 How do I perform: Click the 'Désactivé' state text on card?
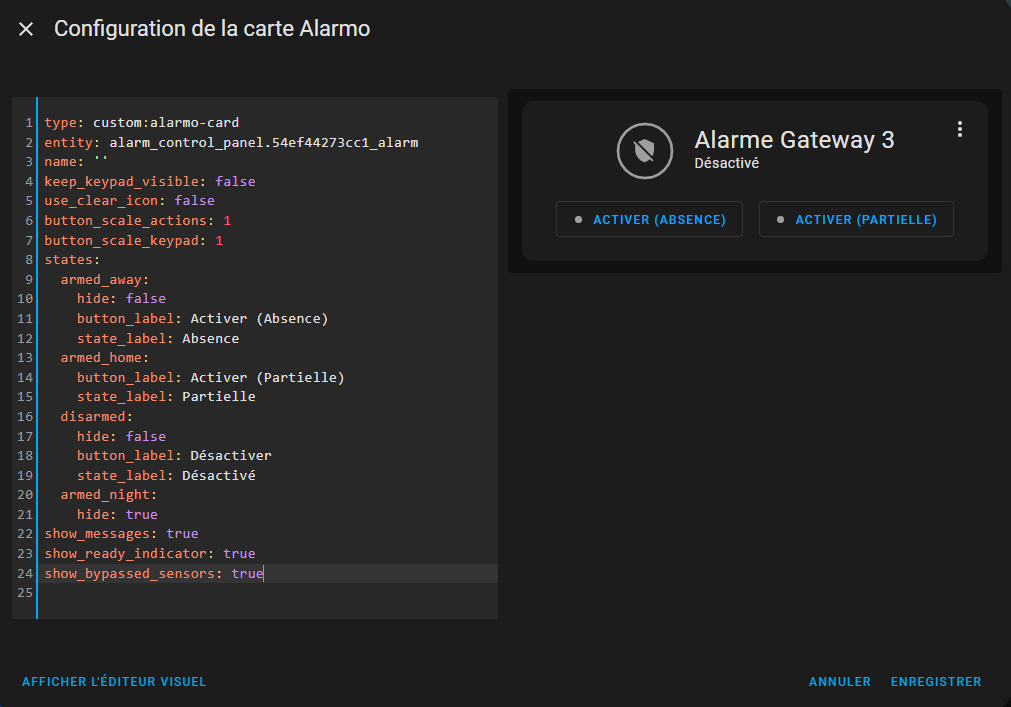[x=727, y=163]
